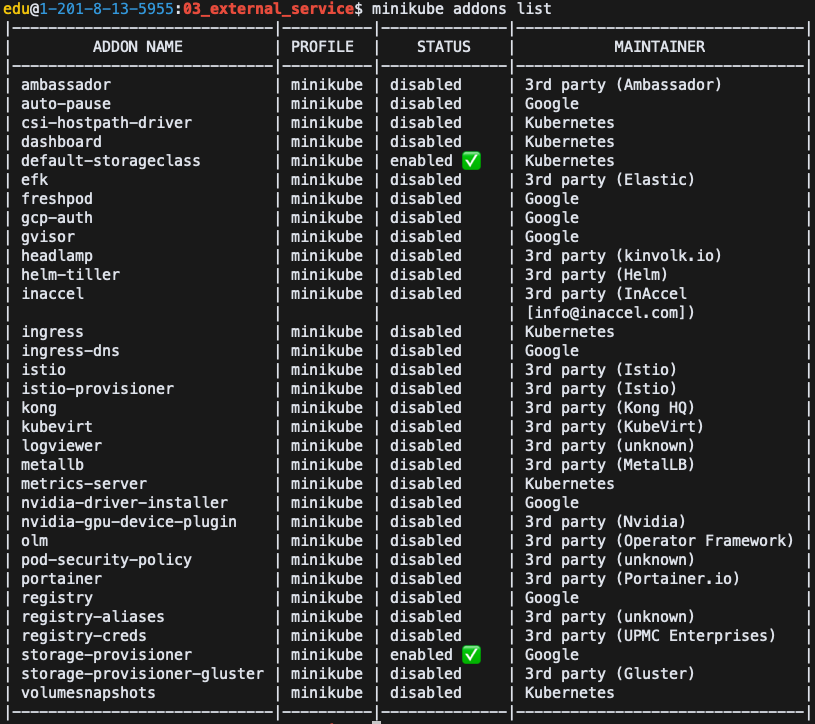The image size is (815, 724).
Task: Select the 'gvisor' addon name
Action: coord(48,236)
